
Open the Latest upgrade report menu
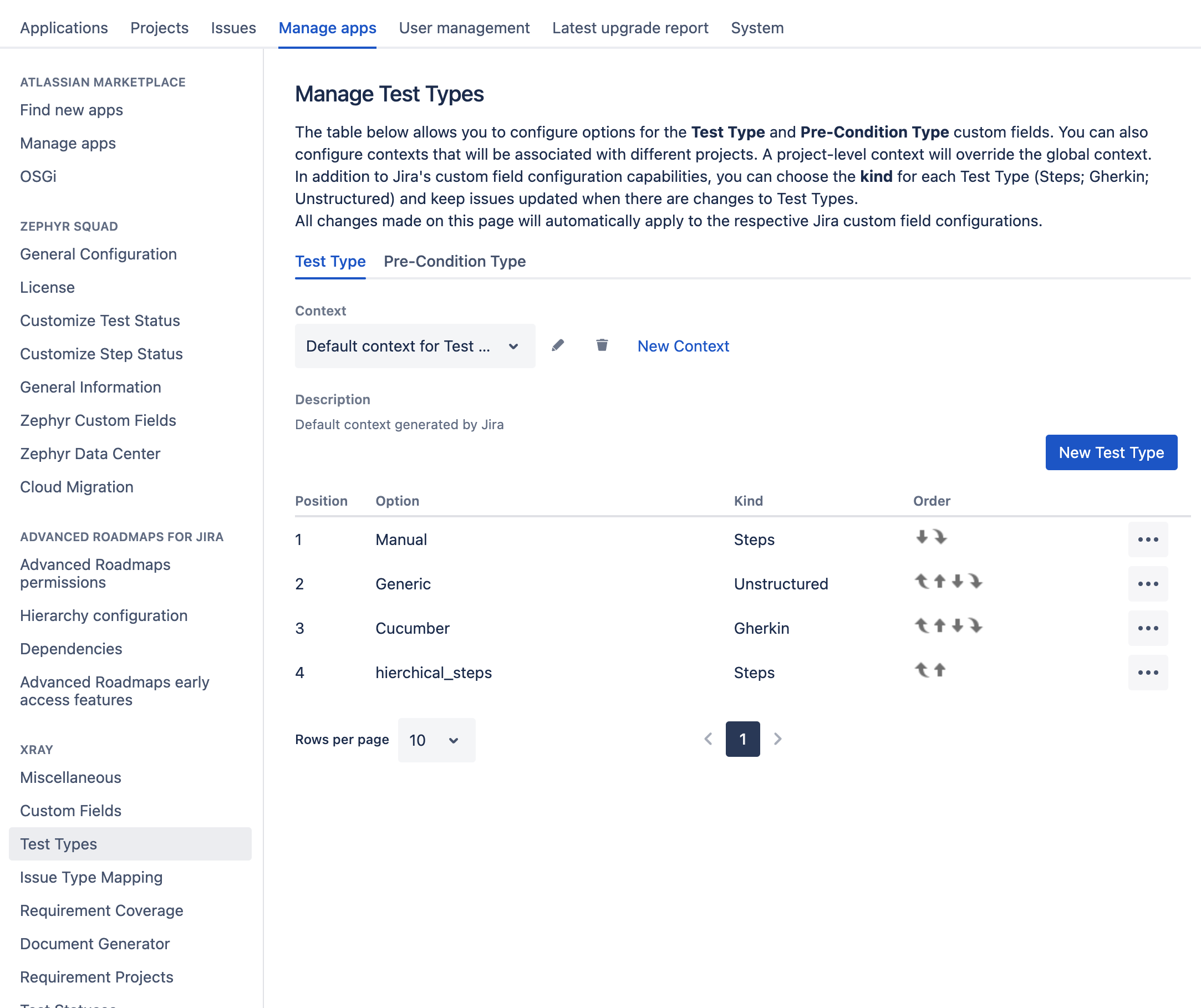(x=630, y=27)
